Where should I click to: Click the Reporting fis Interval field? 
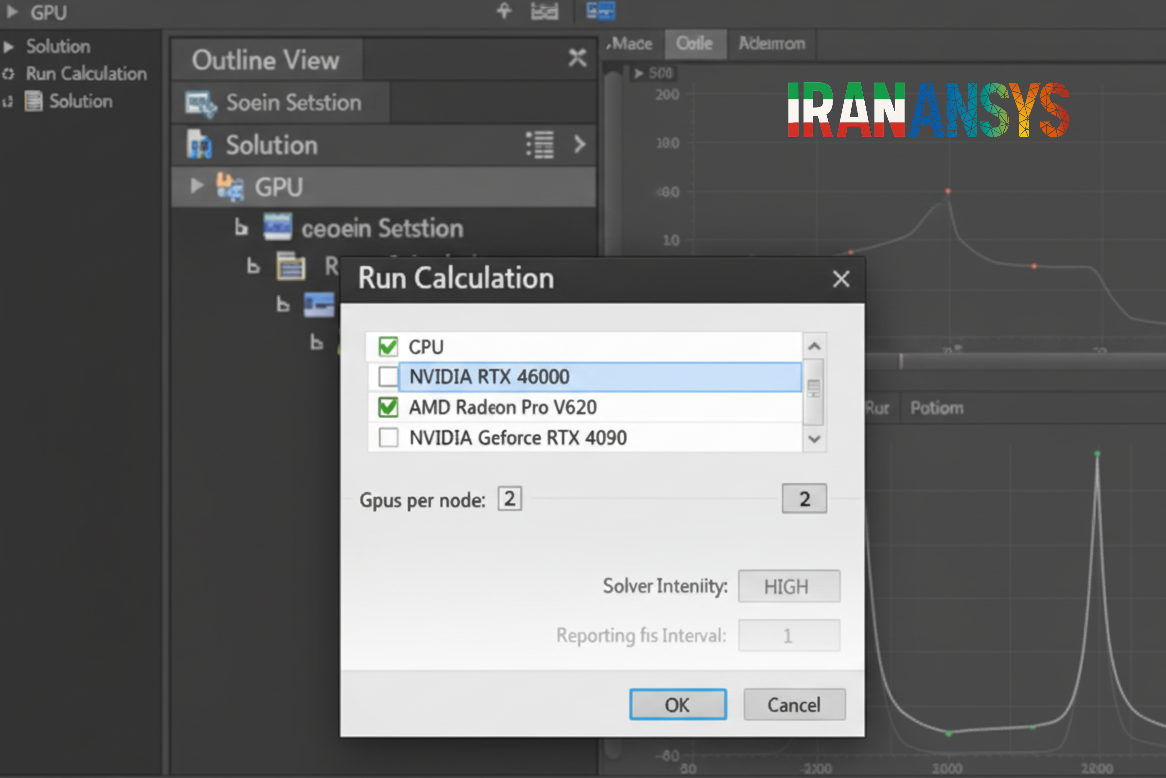click(789, 636)
